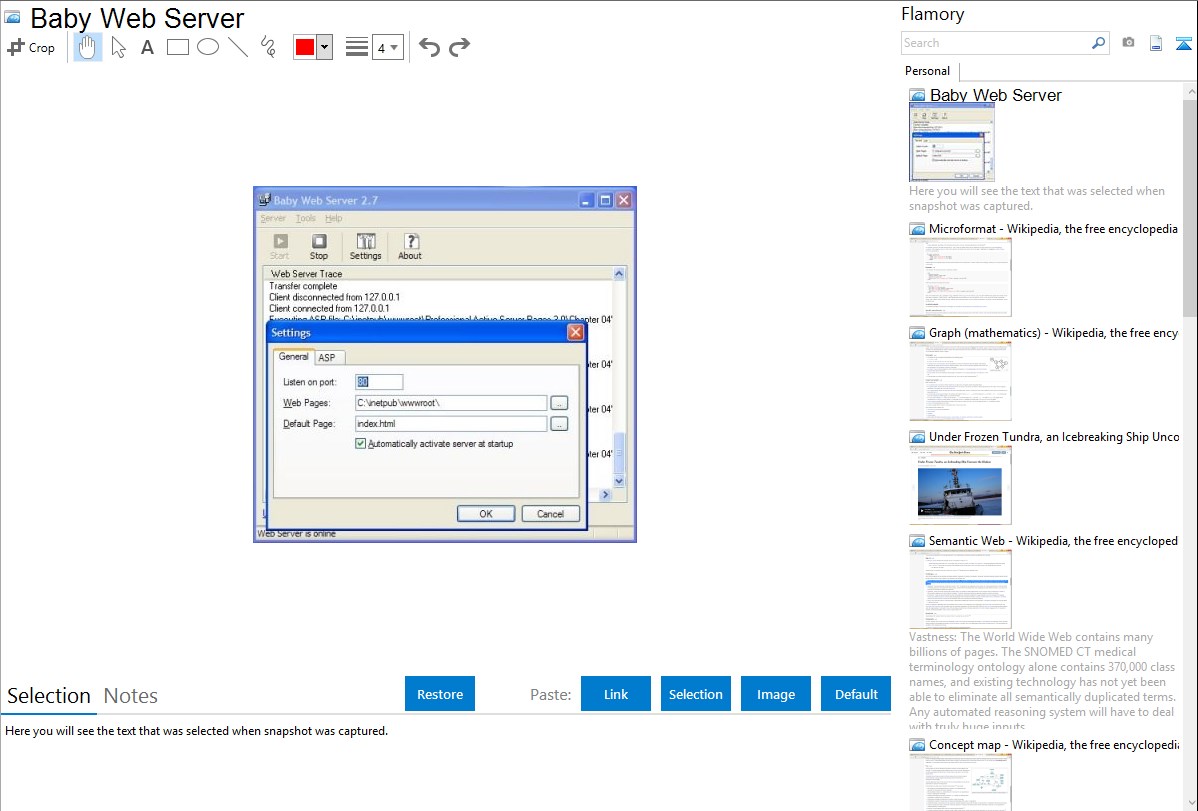Click the Restore button
This screenshot has height=811, width=1198.
click(x=440, y=694)
